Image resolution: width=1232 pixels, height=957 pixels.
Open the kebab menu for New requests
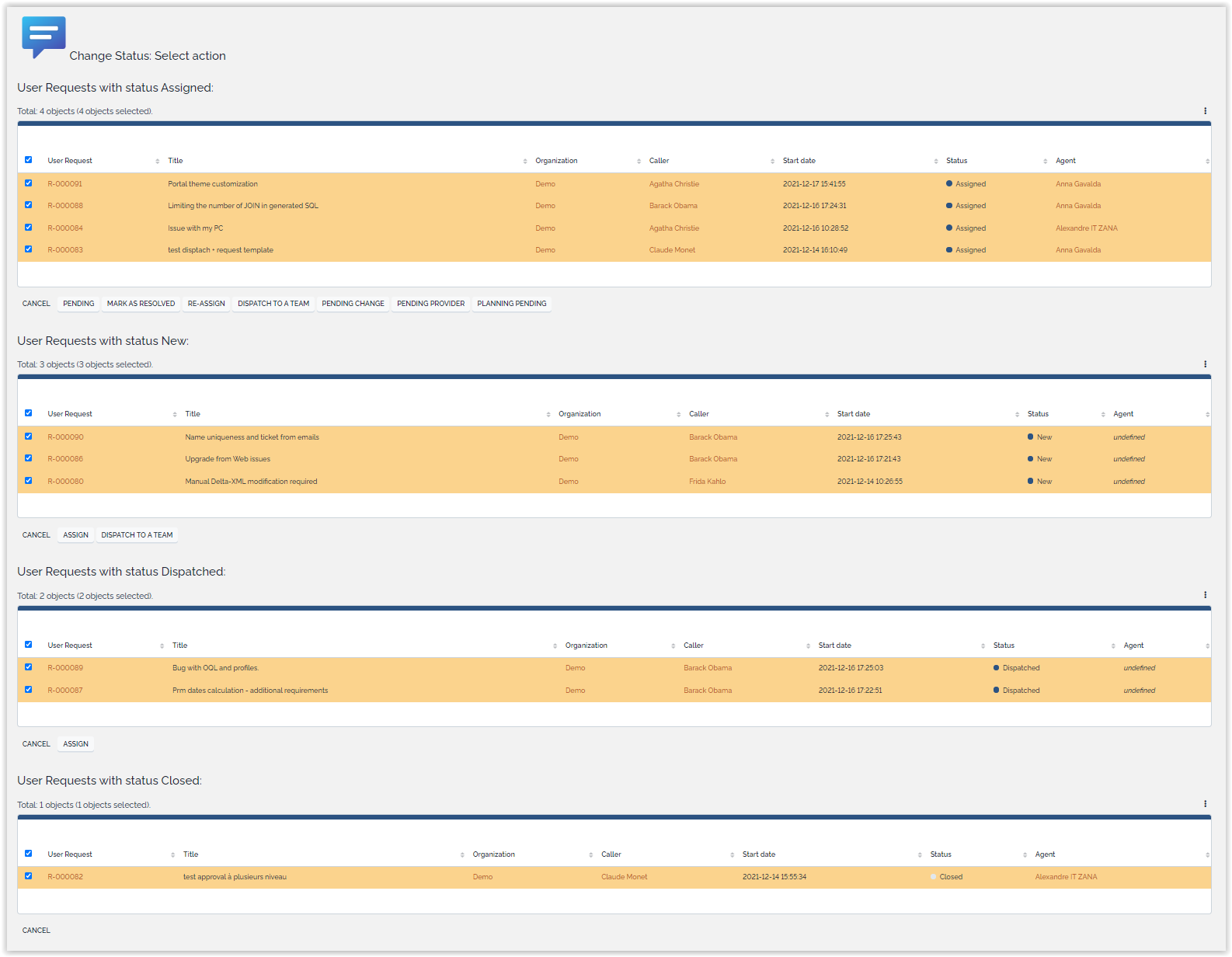(1205, 364)
